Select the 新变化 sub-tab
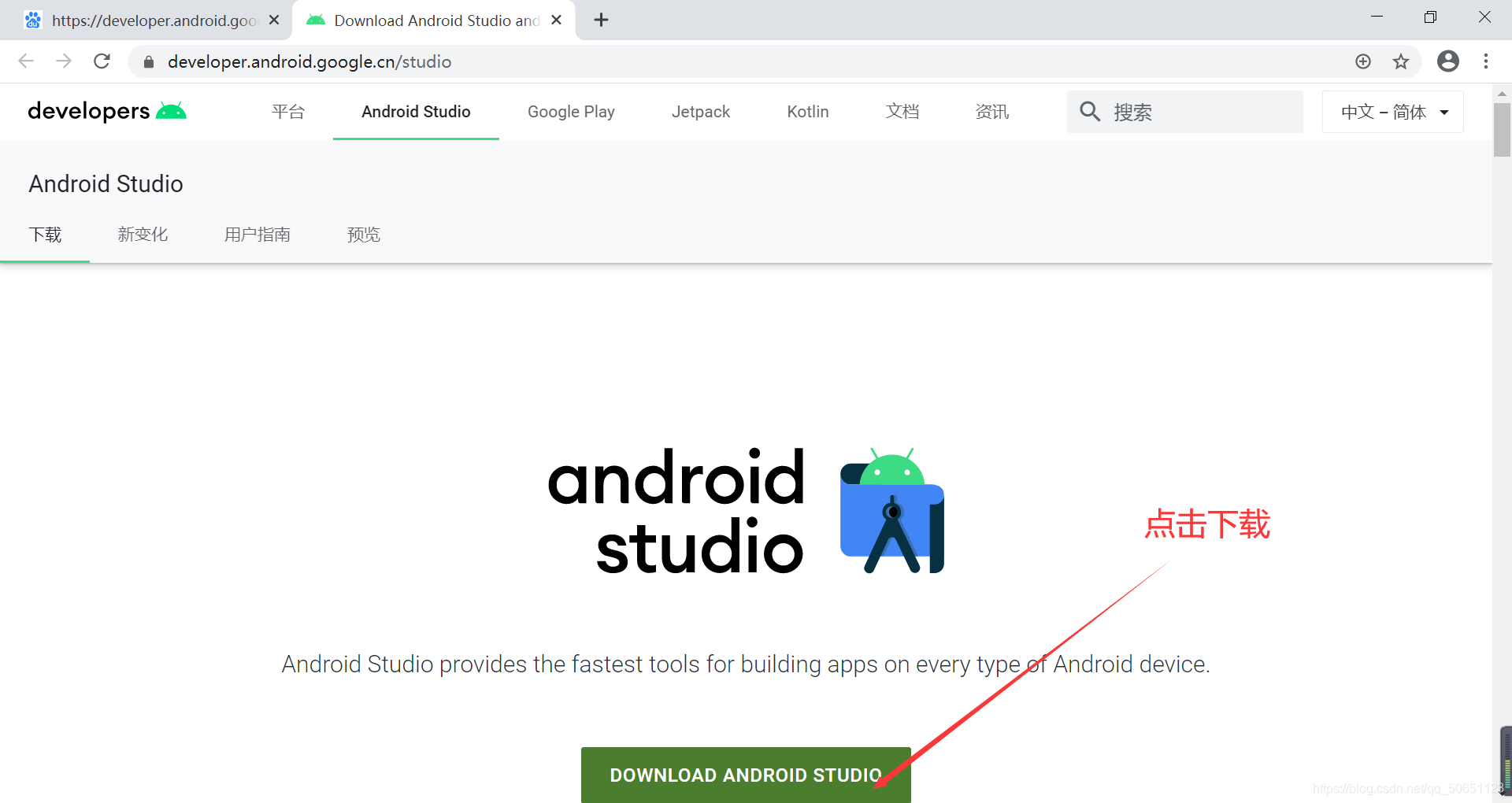 (143, 235)
